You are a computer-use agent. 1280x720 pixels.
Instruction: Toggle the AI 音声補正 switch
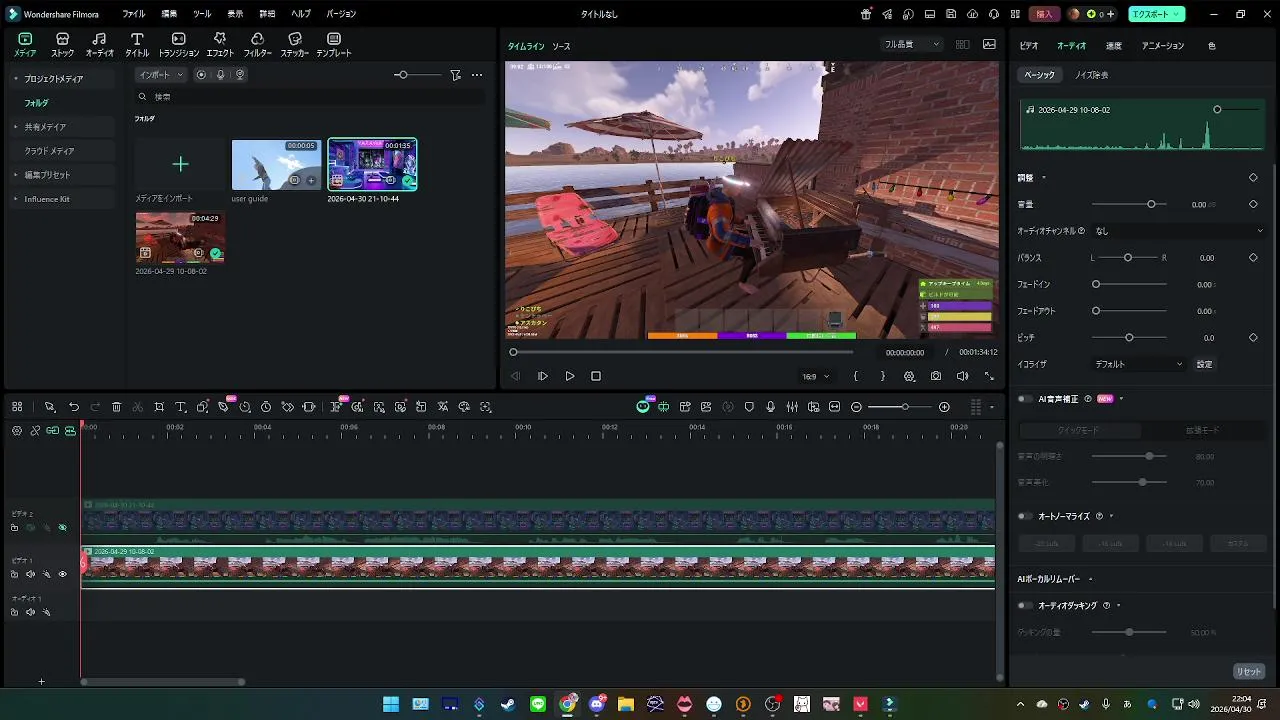tap(1025, 399)
